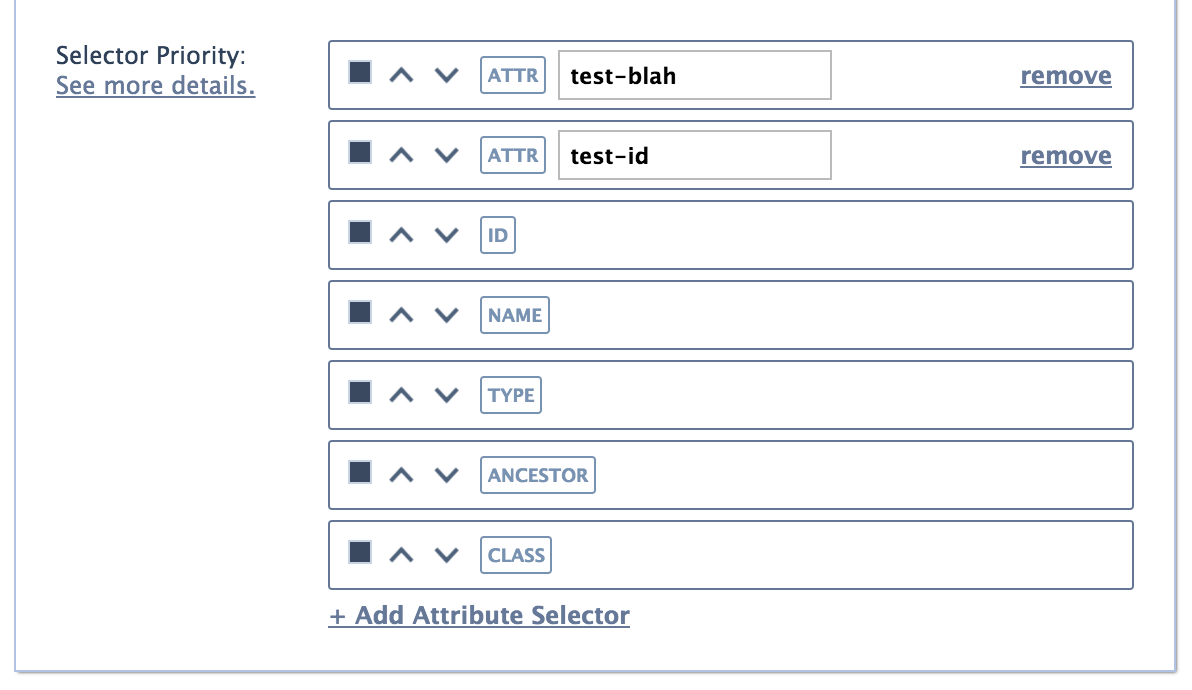1192x690 pixels.
Task: Move ANCESTOR selector up in priority
Action: pos(401,475)
